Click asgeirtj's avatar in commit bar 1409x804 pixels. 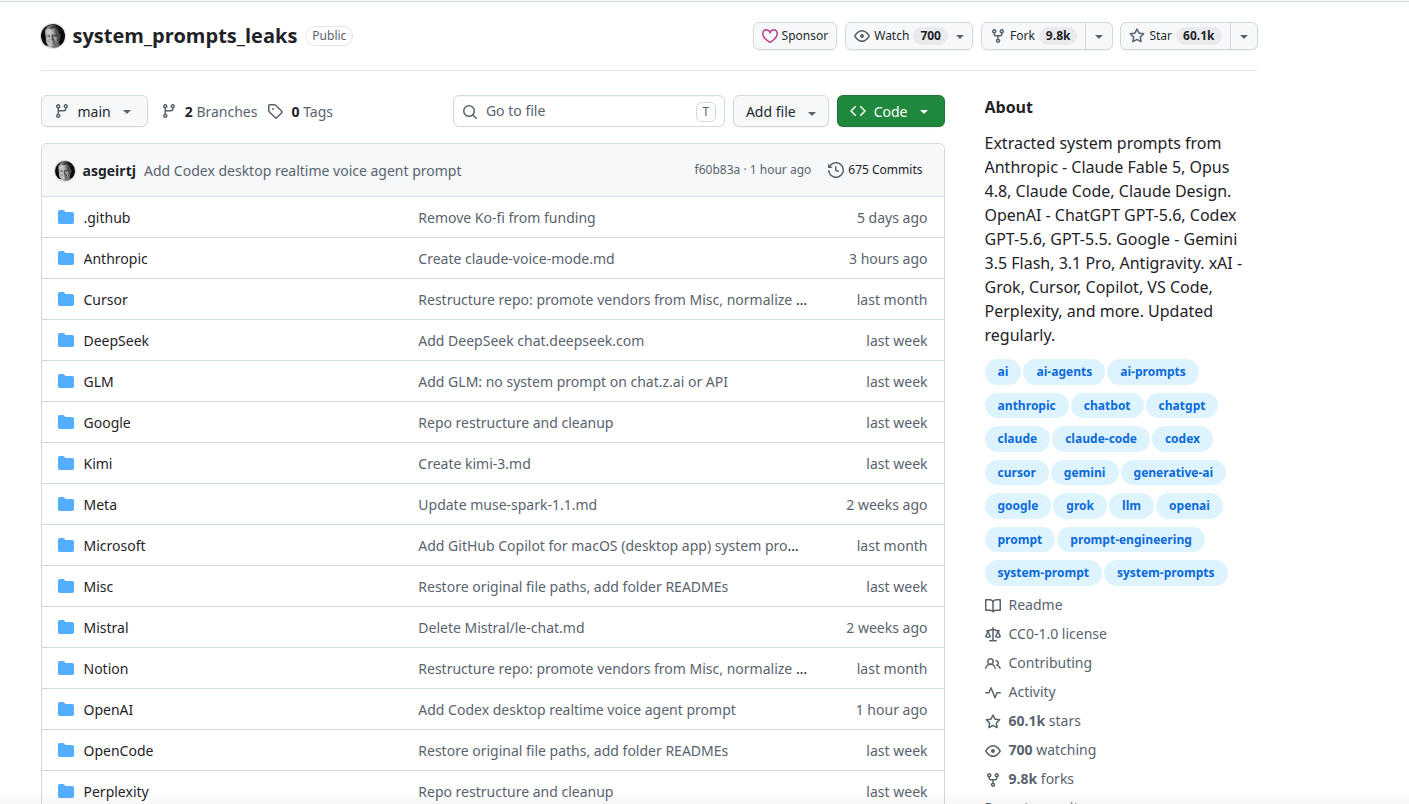pyautogui.click(x=65, y=171)
